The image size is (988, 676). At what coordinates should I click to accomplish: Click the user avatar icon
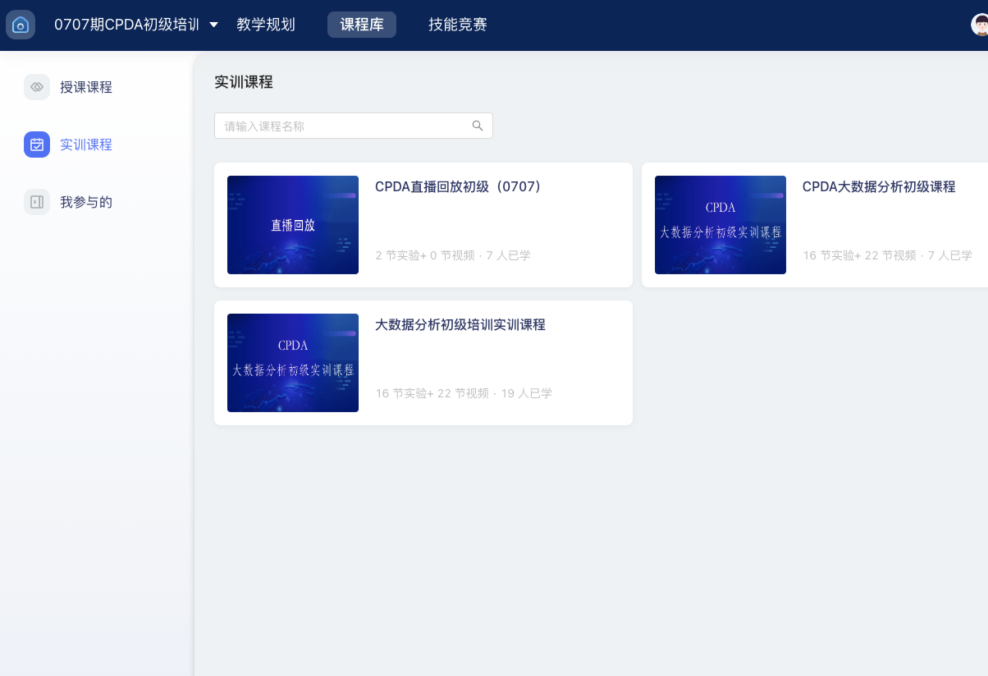[979, 25]
